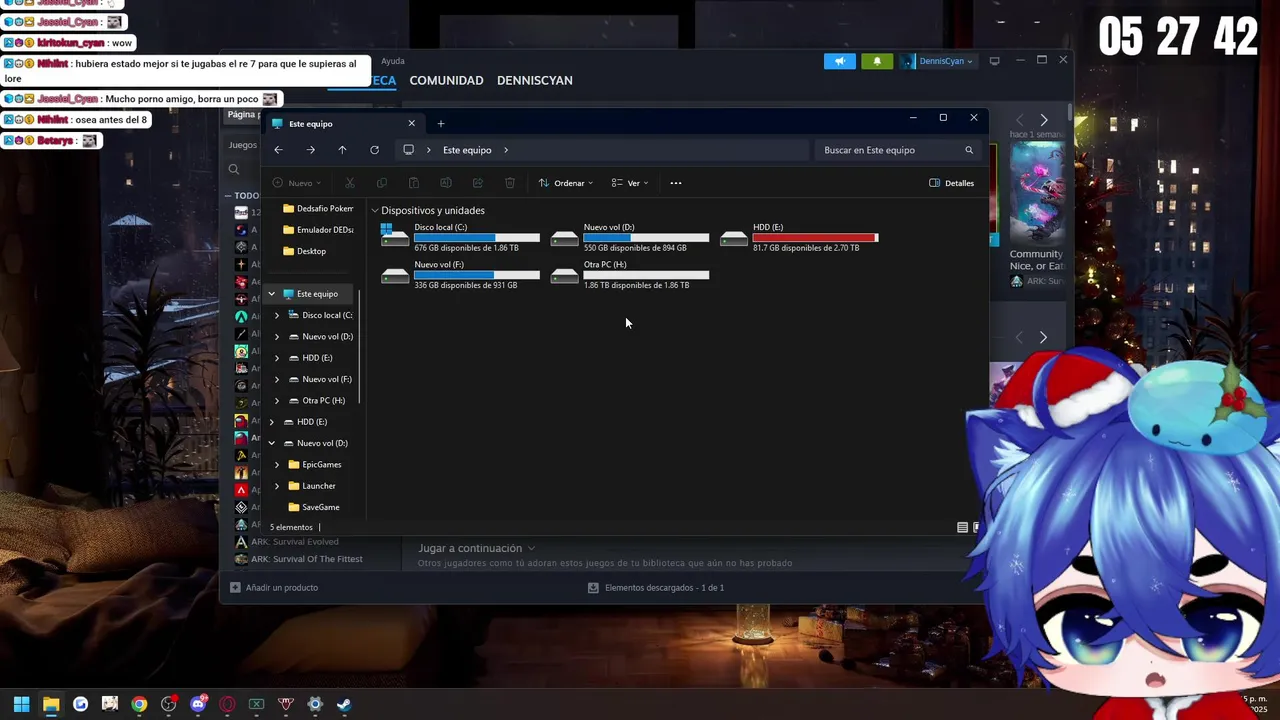Viewport: 1280px width, 720px height.
Task: Open the Nuevo dropdown
Action: click(x=297, y=183)
